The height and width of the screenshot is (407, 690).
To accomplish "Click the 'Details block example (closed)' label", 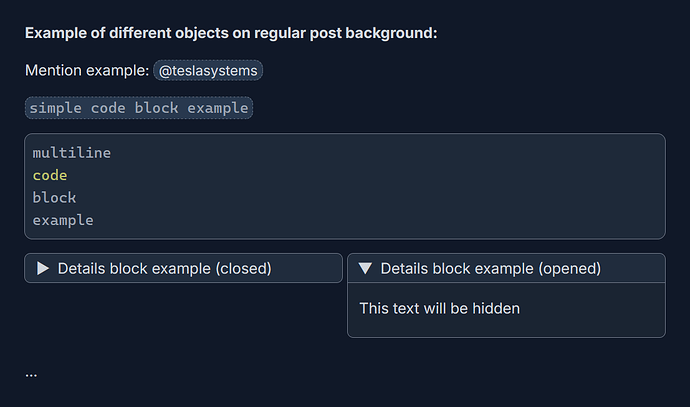I will pos(165,268).
